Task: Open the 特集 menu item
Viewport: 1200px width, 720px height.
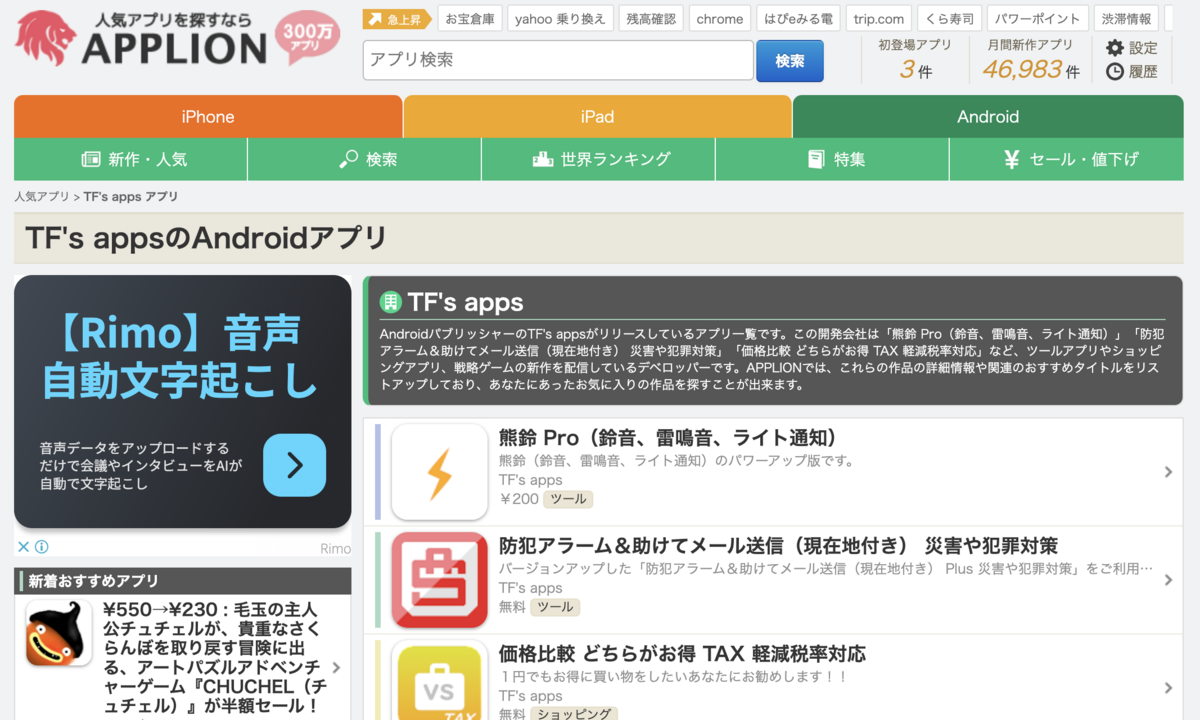Action: 832,159
